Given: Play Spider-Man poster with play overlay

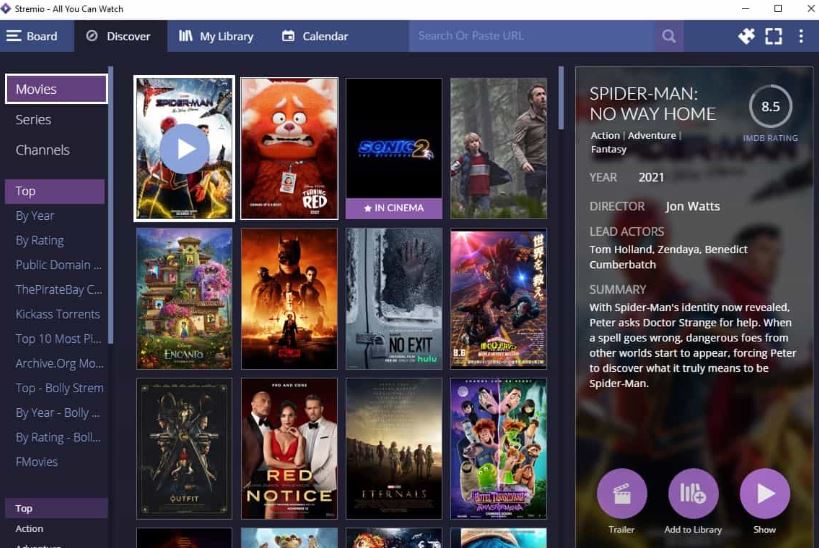Looking at the screenshot, I should pos(184,148).
